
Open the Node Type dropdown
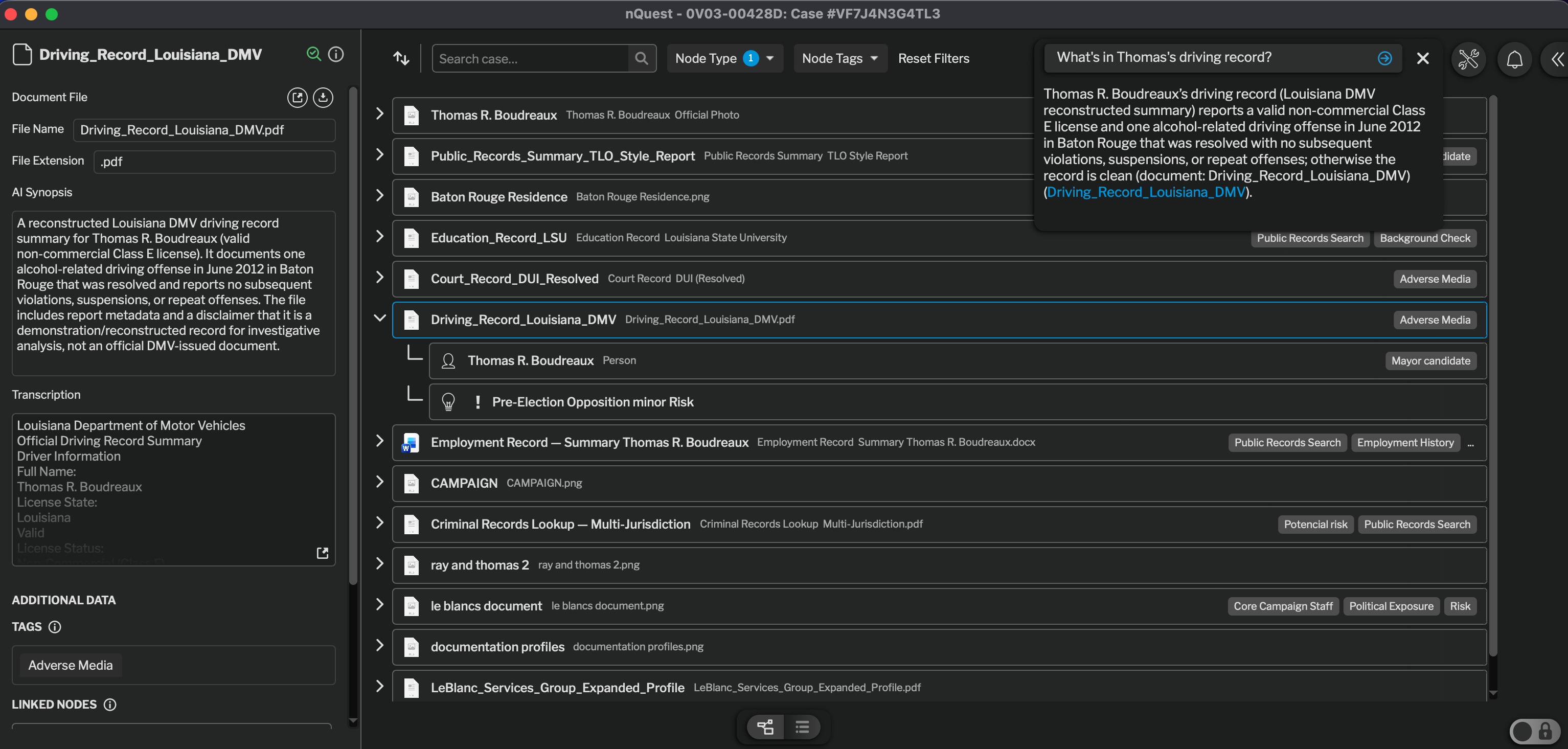(724, 58)
